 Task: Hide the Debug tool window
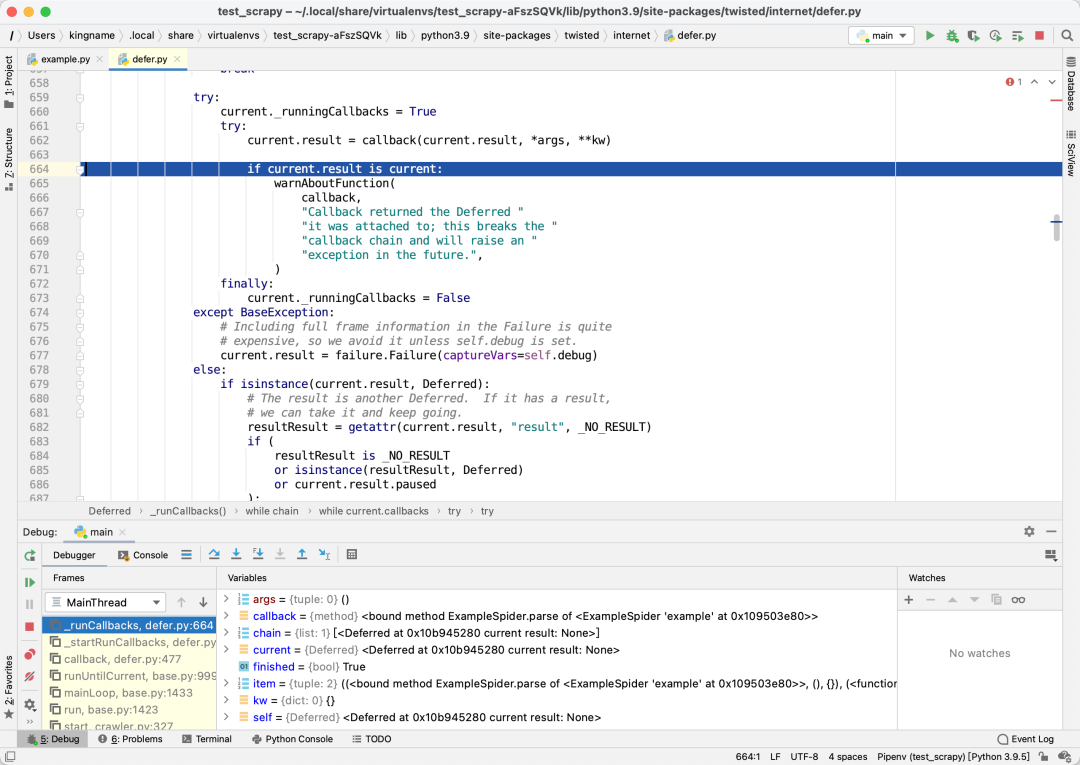(x=1051, y=532)
